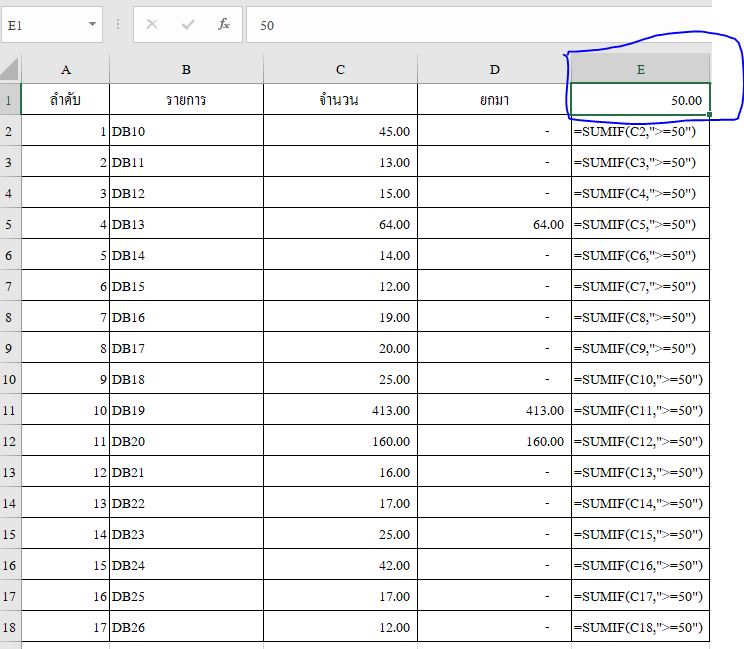Click header cell ลำดับ
744x649 pixels.
(x=65, y=100)
